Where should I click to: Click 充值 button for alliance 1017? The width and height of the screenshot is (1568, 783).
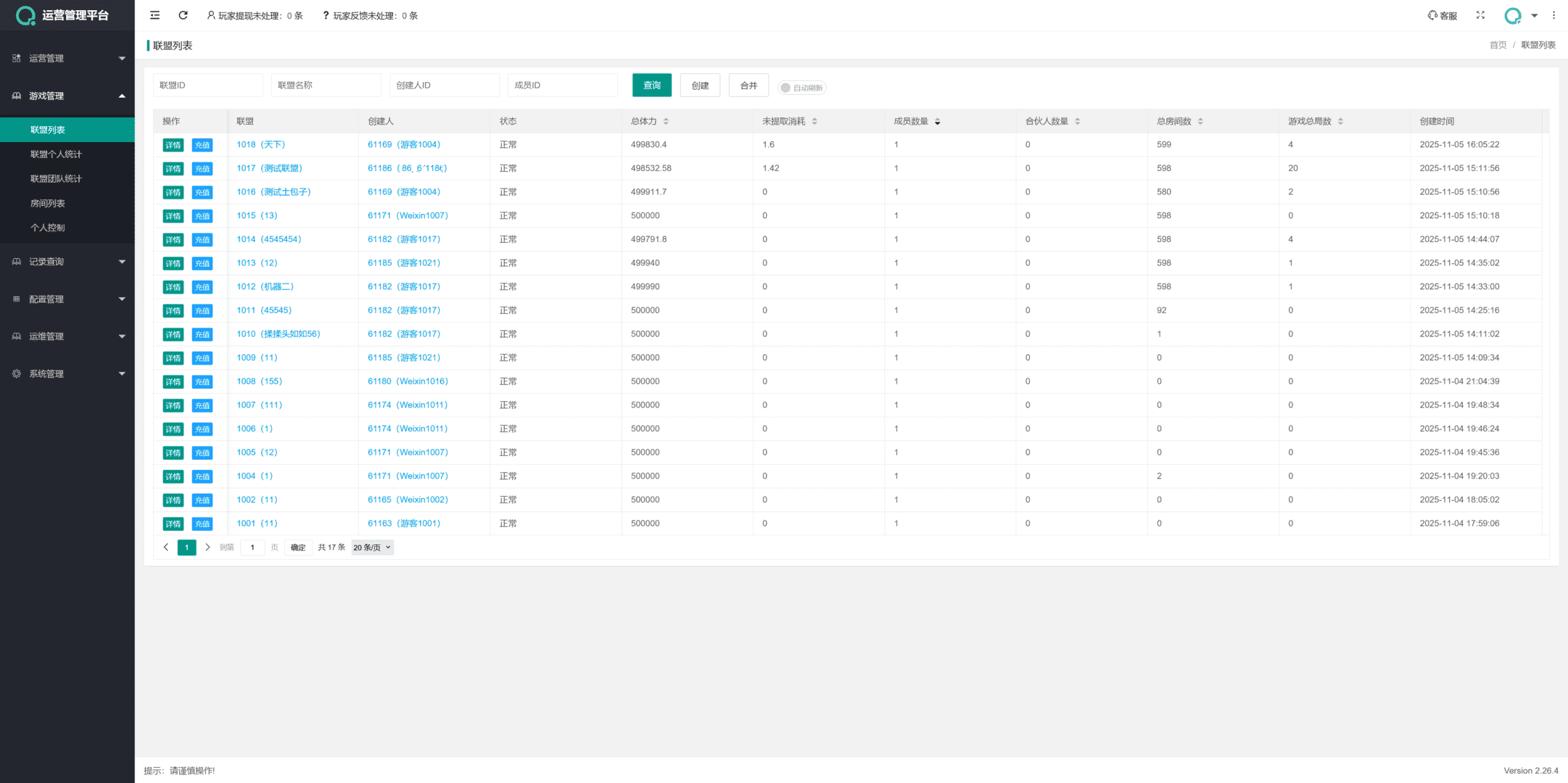click(202, 169)
